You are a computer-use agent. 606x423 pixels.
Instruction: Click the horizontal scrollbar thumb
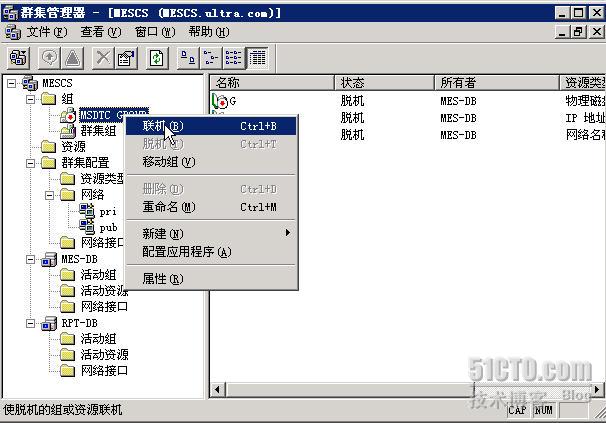(x=350, y=389)
